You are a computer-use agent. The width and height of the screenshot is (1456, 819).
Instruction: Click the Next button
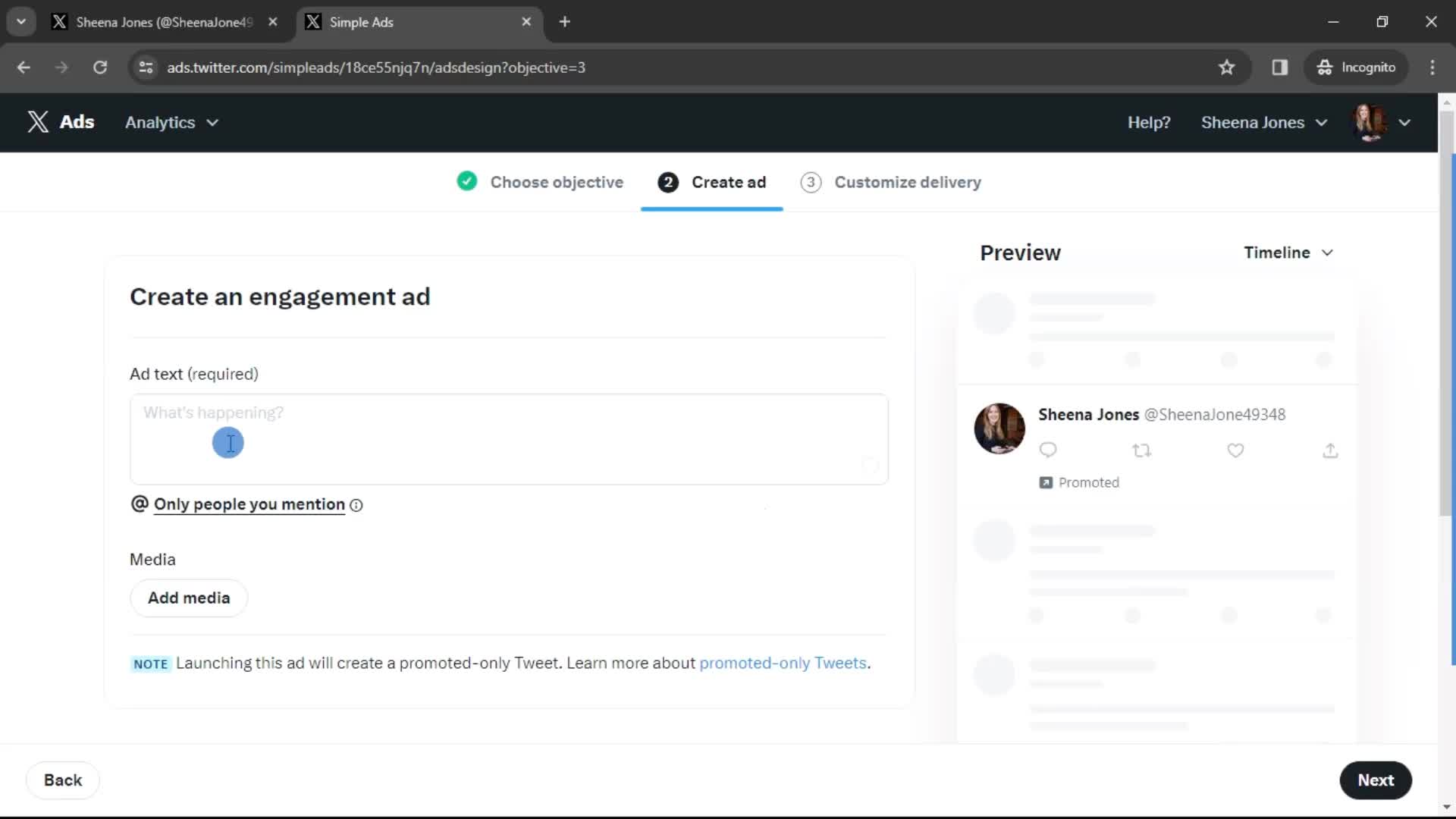pos(1376,780)
